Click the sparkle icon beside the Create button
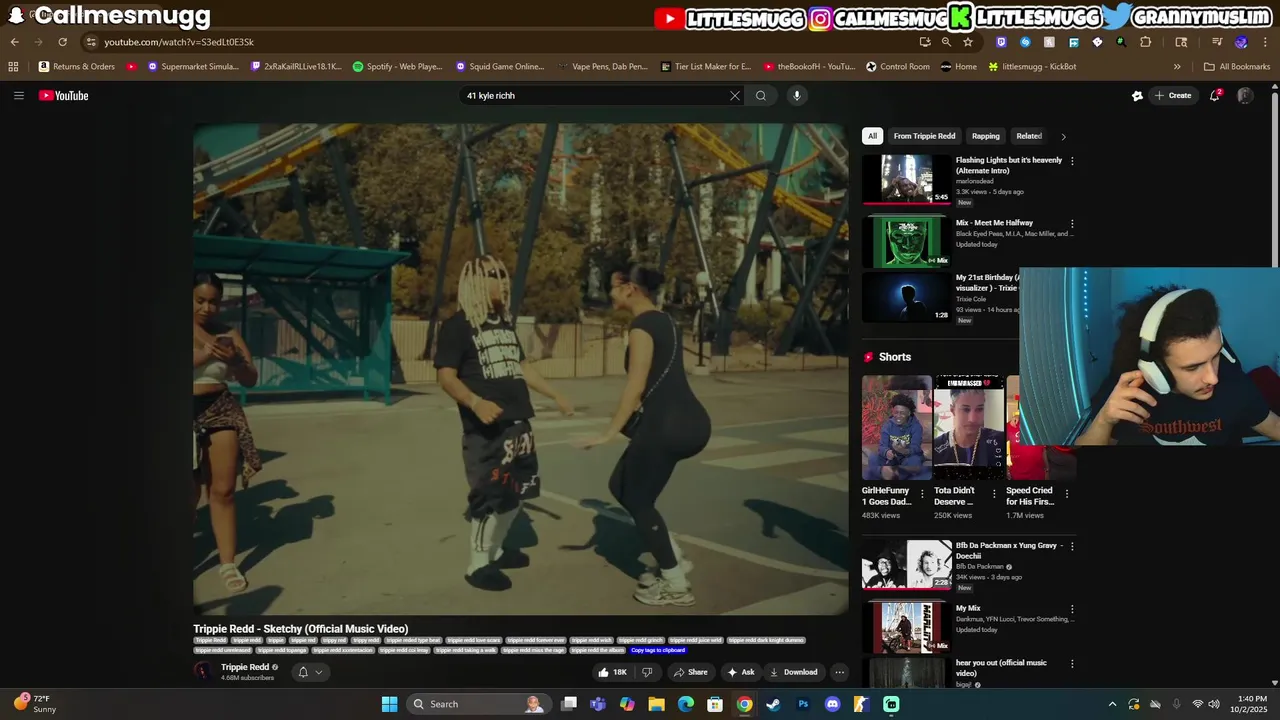This screenshot has width=1280, height=720. pyautogui.click(x=1137, y=96)
